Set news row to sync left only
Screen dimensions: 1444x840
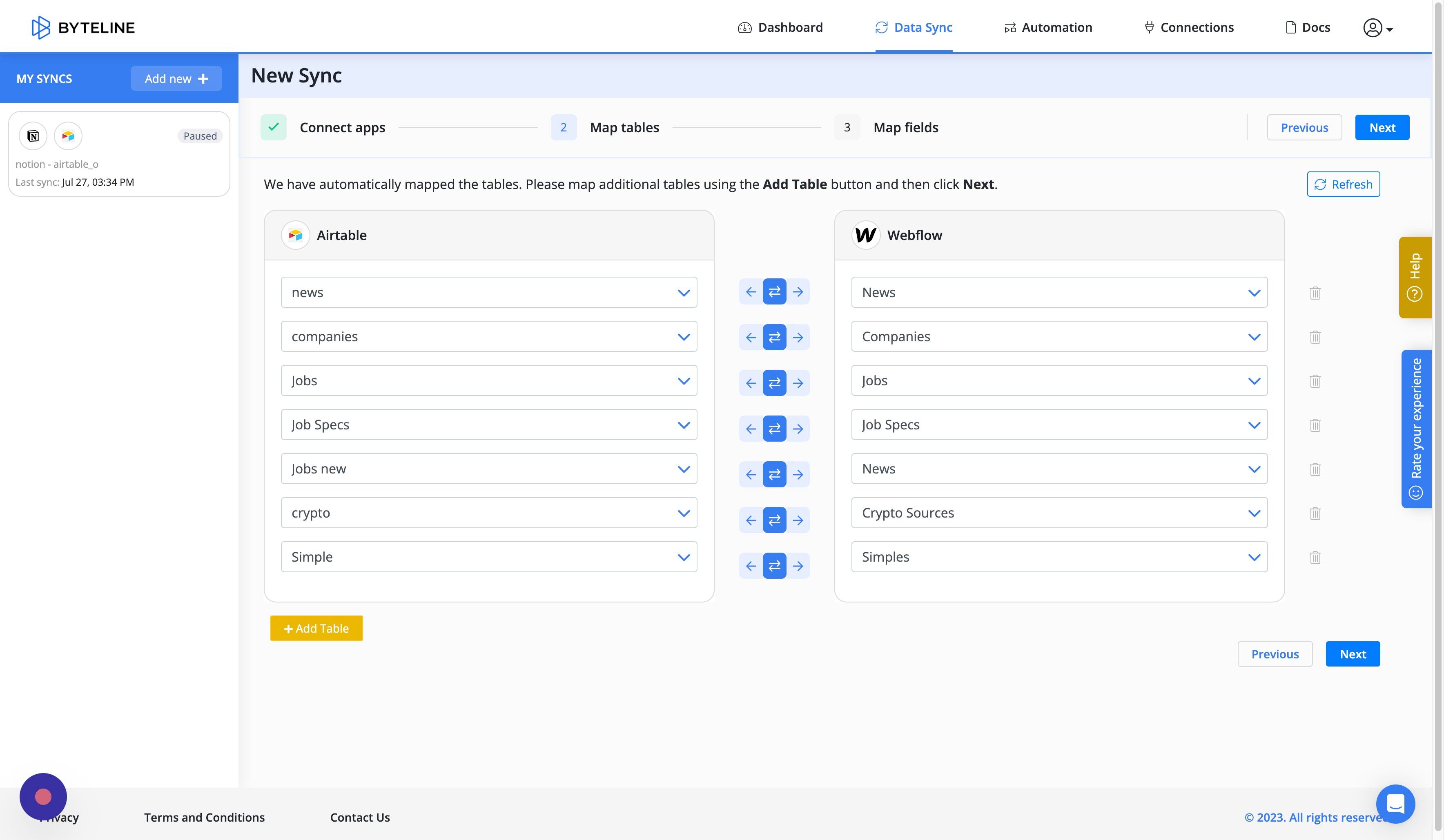coord(751,292)
